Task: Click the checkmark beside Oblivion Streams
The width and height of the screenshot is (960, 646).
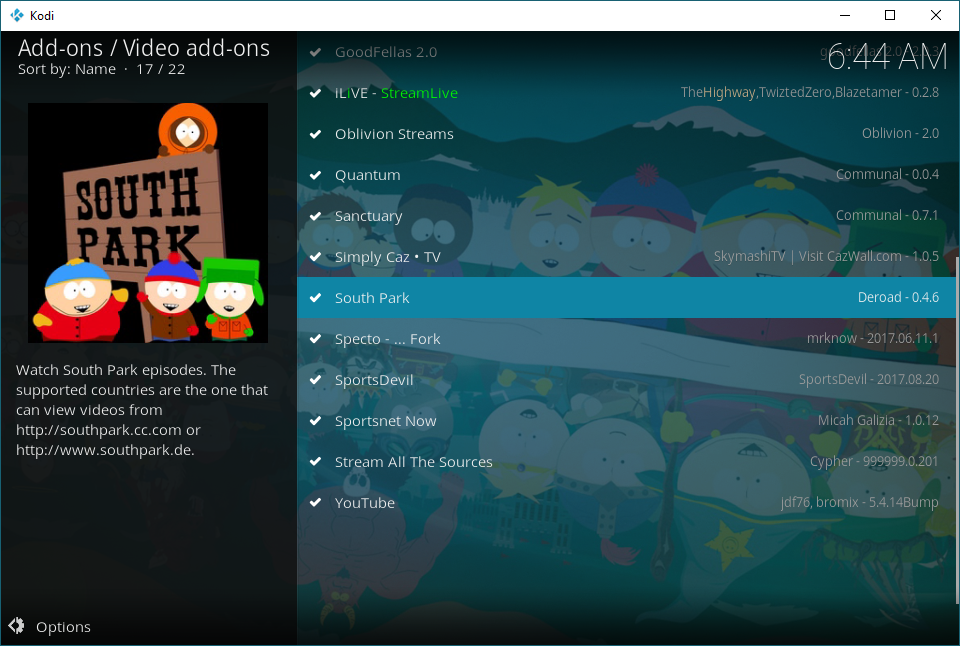Action: [315, 134]
